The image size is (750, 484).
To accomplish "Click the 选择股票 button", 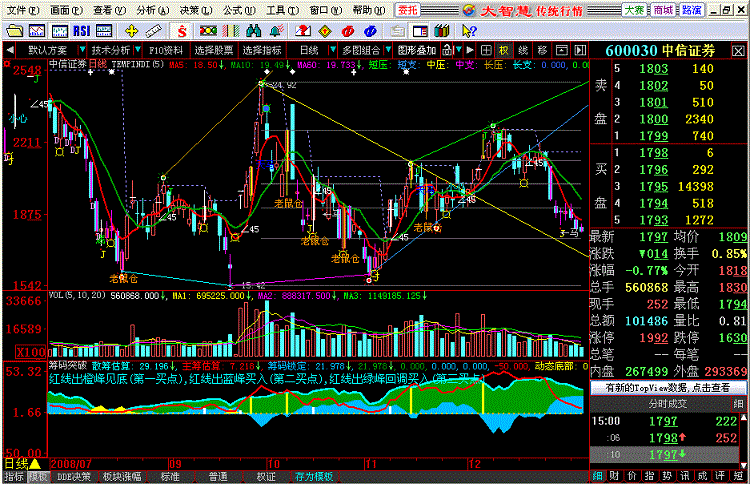I will (213, 50).
